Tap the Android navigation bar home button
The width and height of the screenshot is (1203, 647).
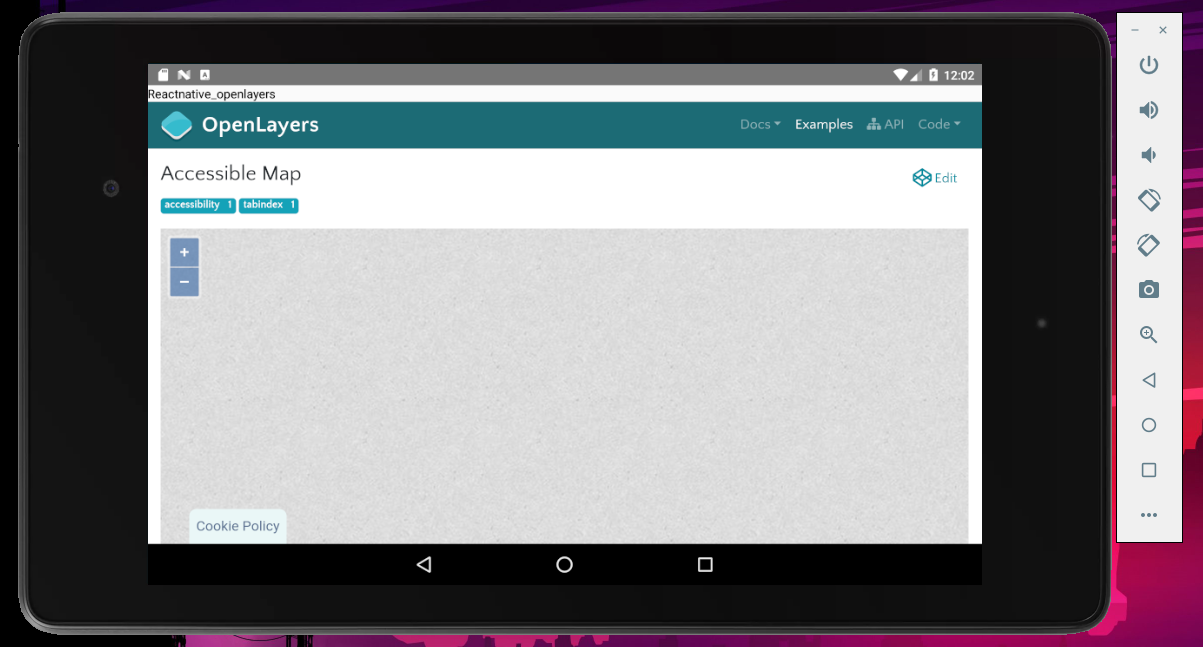[564, 565]
